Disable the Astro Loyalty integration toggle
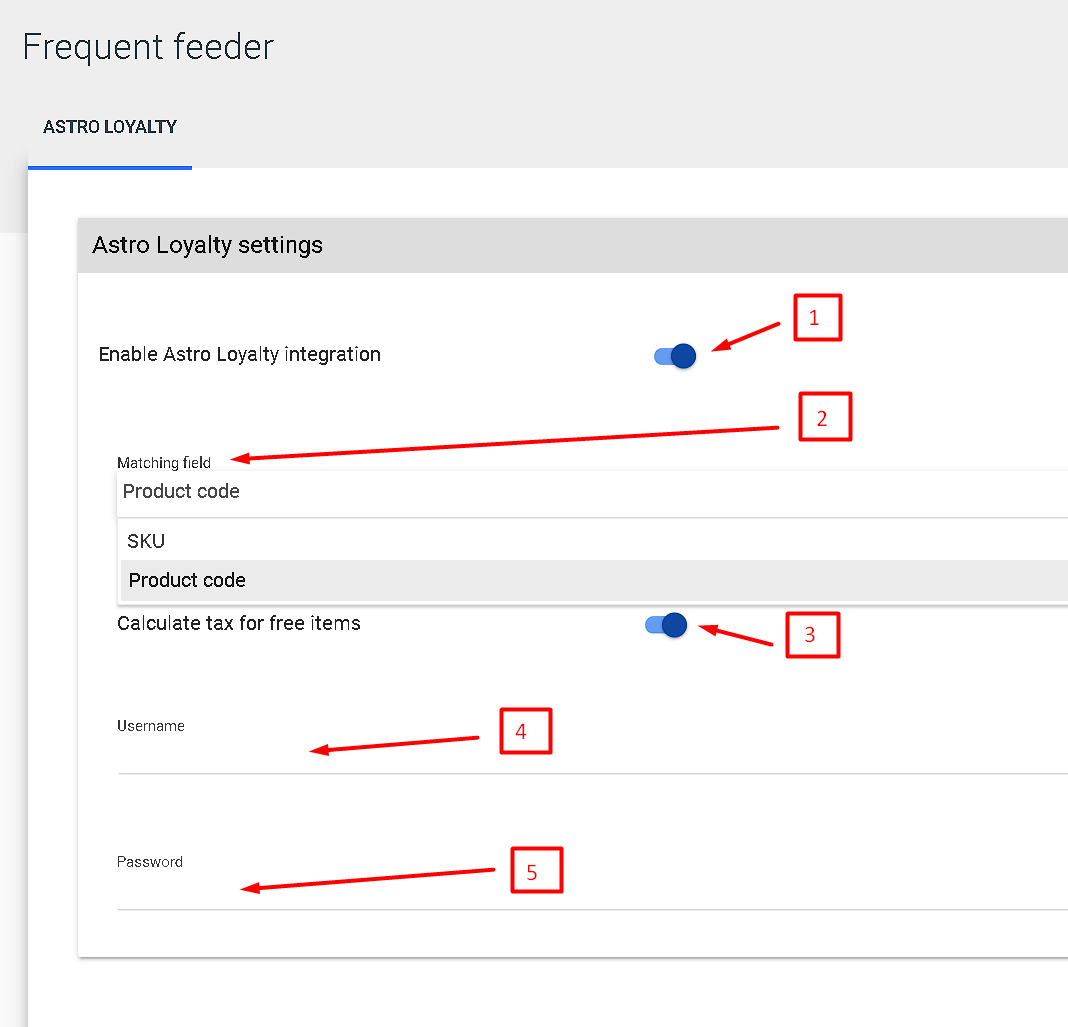The width and height of the screenshot is (1068, 1027). click(676, 355)
